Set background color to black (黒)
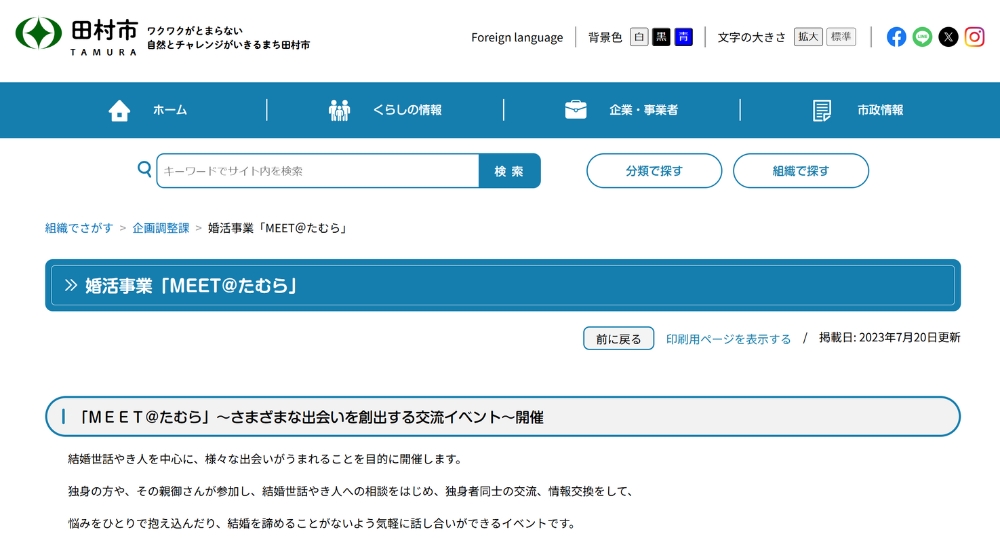This screenshot has width=1000, height=540. pyautogui.click(x=661, y=37)
